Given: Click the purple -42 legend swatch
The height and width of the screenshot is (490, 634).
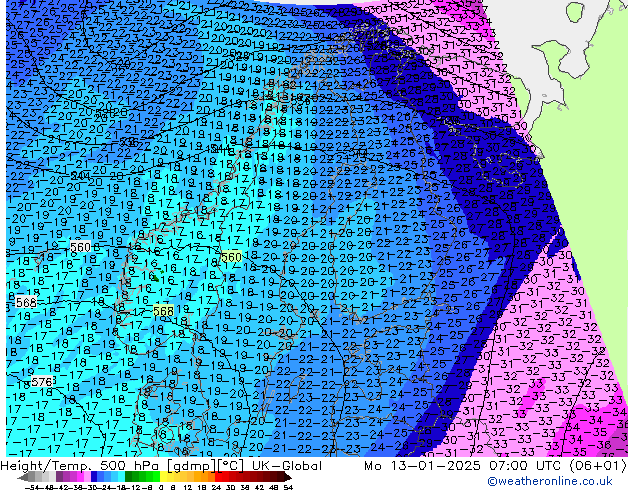Looking at the screenshot, I should click(59, 478).
